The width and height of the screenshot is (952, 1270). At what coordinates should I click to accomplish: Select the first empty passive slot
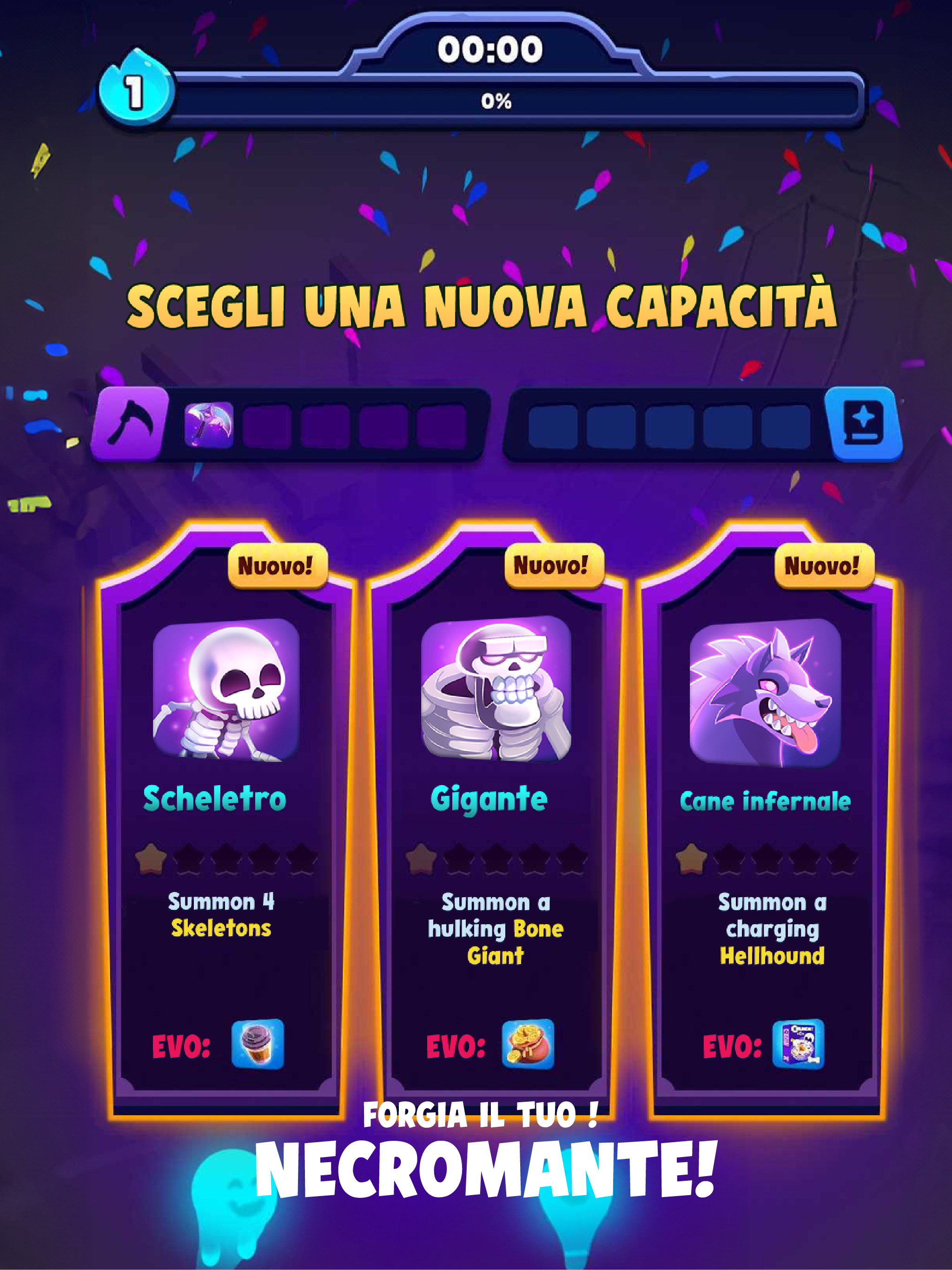pyautogui.click(x=553, y=426)
